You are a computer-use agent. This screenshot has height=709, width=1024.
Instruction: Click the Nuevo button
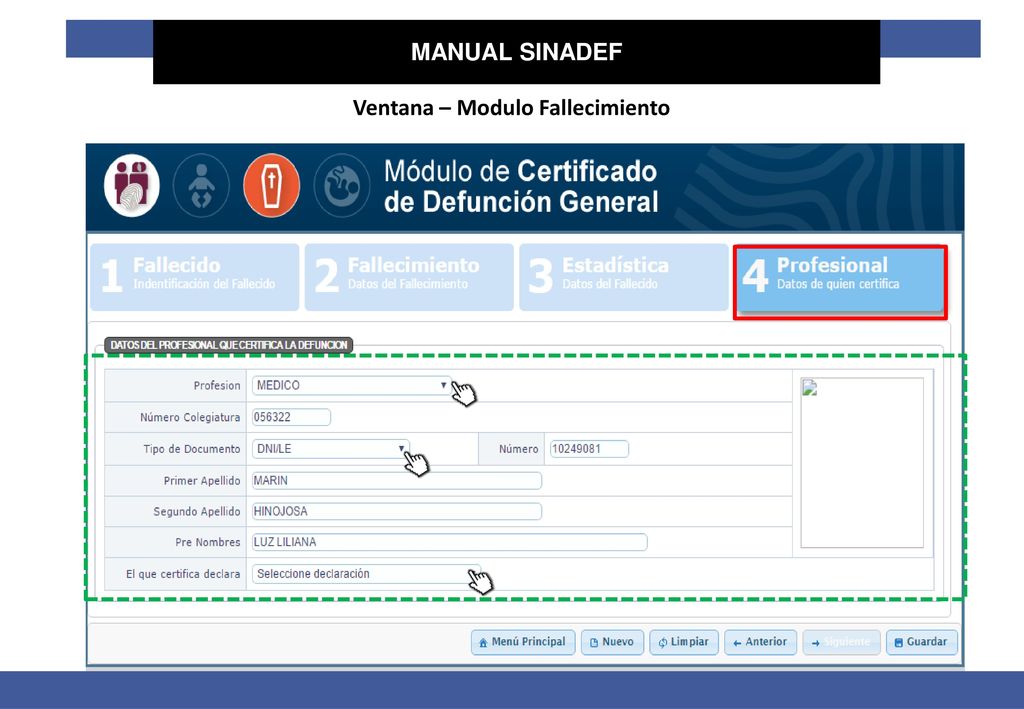pyautogui.click(x=612, y=642)
